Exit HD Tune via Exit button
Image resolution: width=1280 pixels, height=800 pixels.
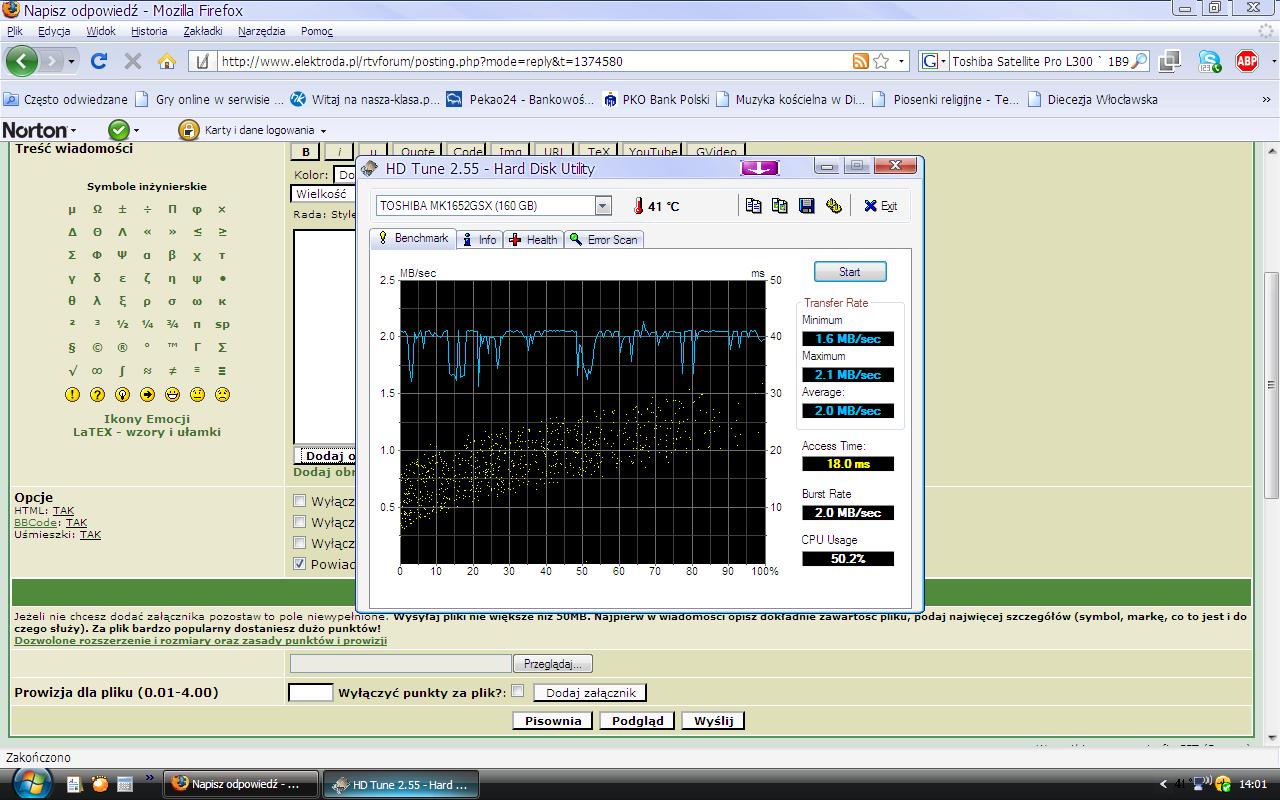click(x=881, y=206)
